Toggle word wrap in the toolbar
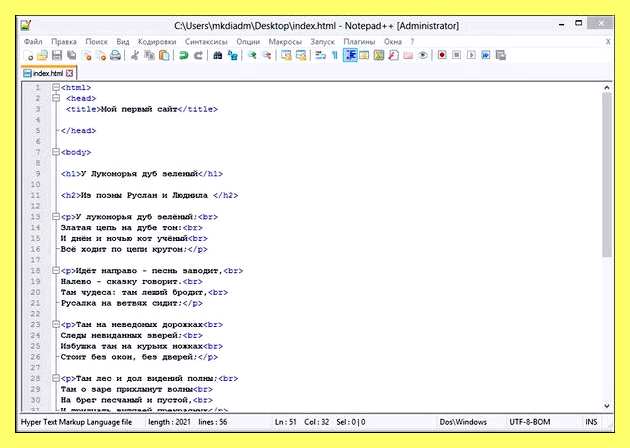Screen dimensions: 630x448 tap(320, 55)
